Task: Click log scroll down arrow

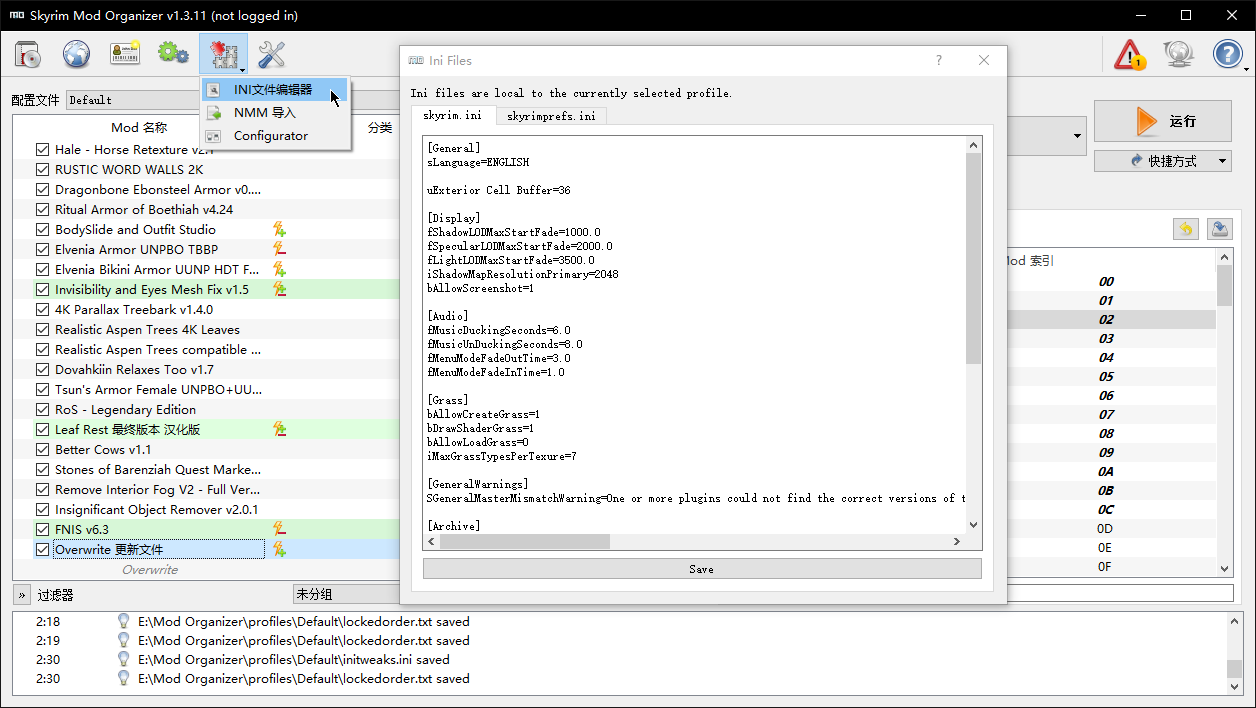Action: pyautogui.click(x=1235, y=689)
